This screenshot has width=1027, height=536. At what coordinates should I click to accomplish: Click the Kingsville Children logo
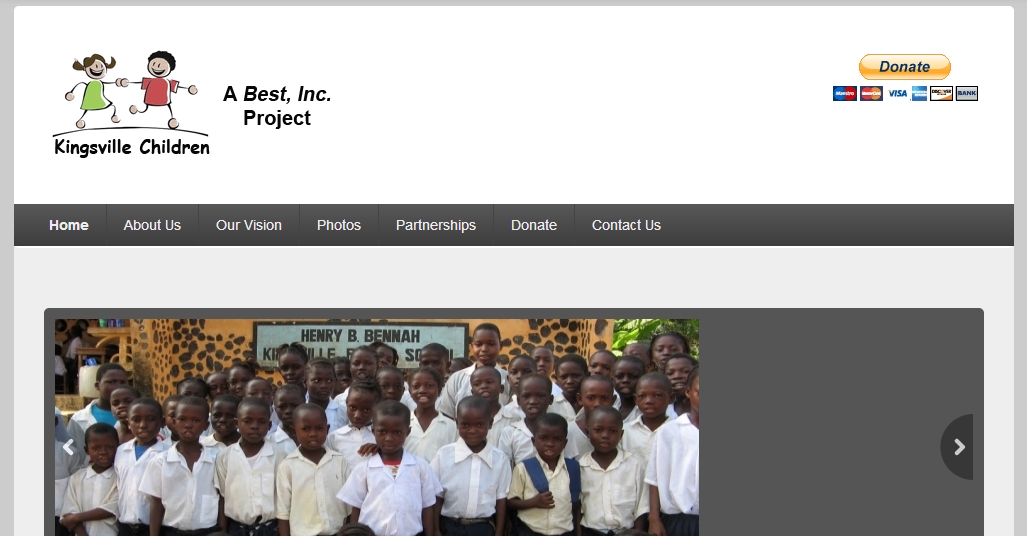pos(131,104)
